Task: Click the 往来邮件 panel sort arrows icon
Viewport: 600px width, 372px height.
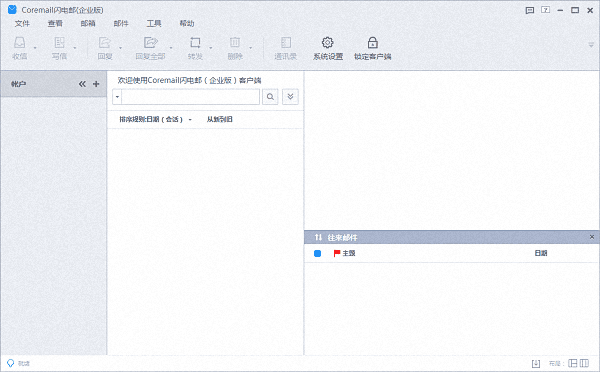Action: (x=318, y=237)
